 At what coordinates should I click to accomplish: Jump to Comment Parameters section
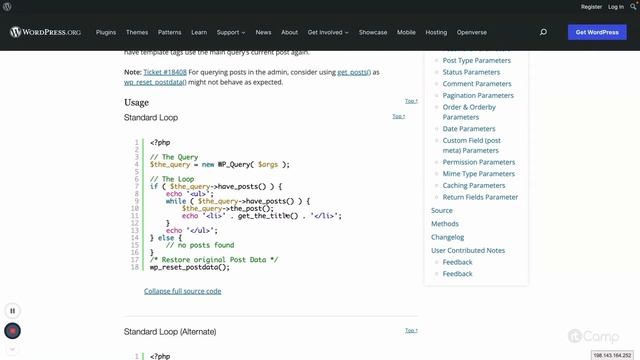(x=477, y=84)
